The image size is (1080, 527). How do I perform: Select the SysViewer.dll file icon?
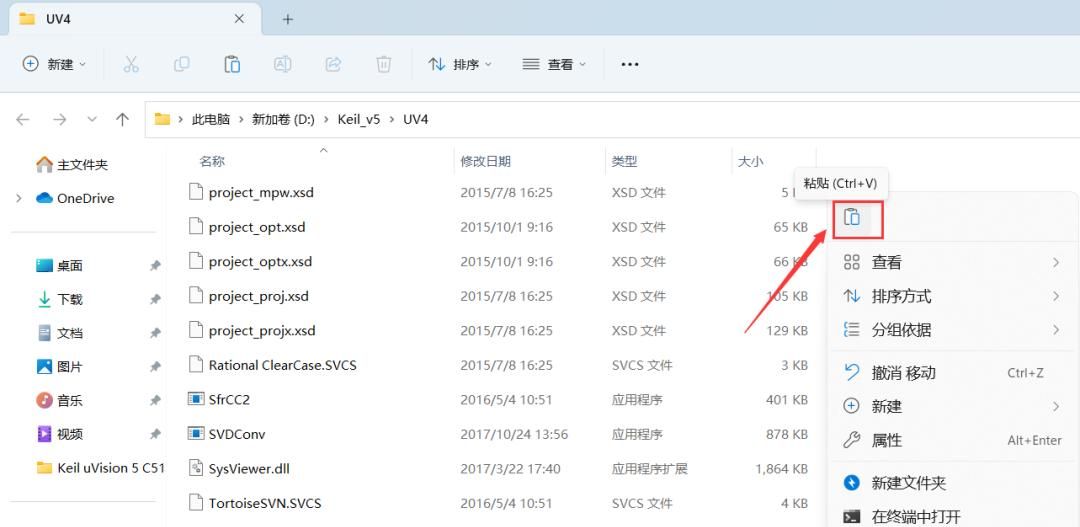tap(196, 468)
